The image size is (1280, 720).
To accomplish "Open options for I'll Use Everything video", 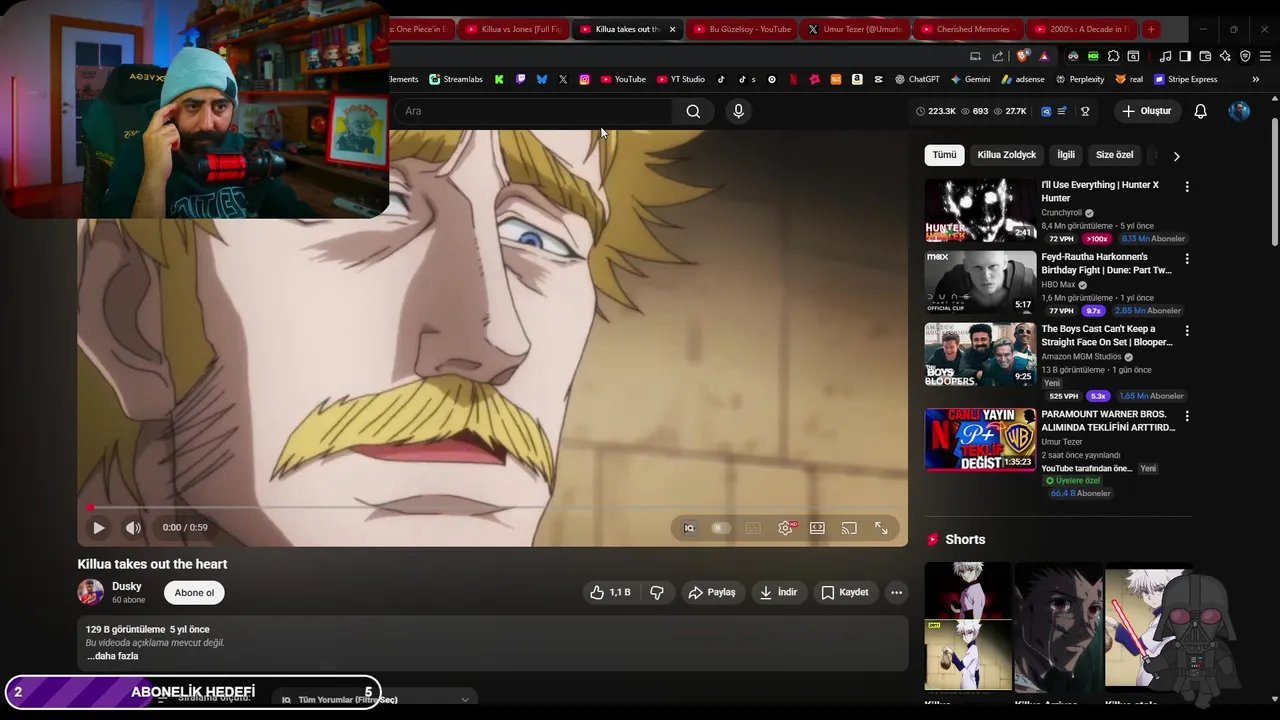I will point(1187,187).
